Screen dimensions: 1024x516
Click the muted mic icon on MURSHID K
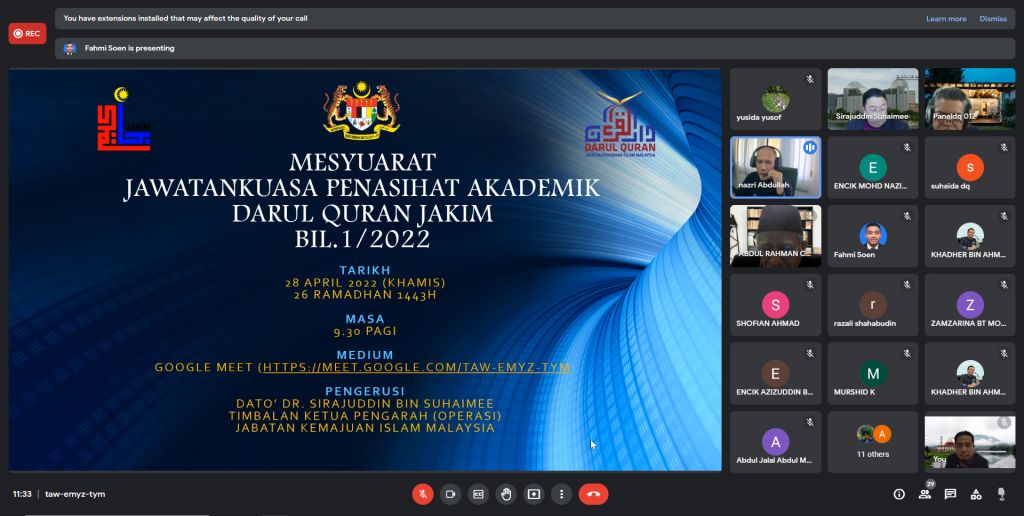[907, 353]
